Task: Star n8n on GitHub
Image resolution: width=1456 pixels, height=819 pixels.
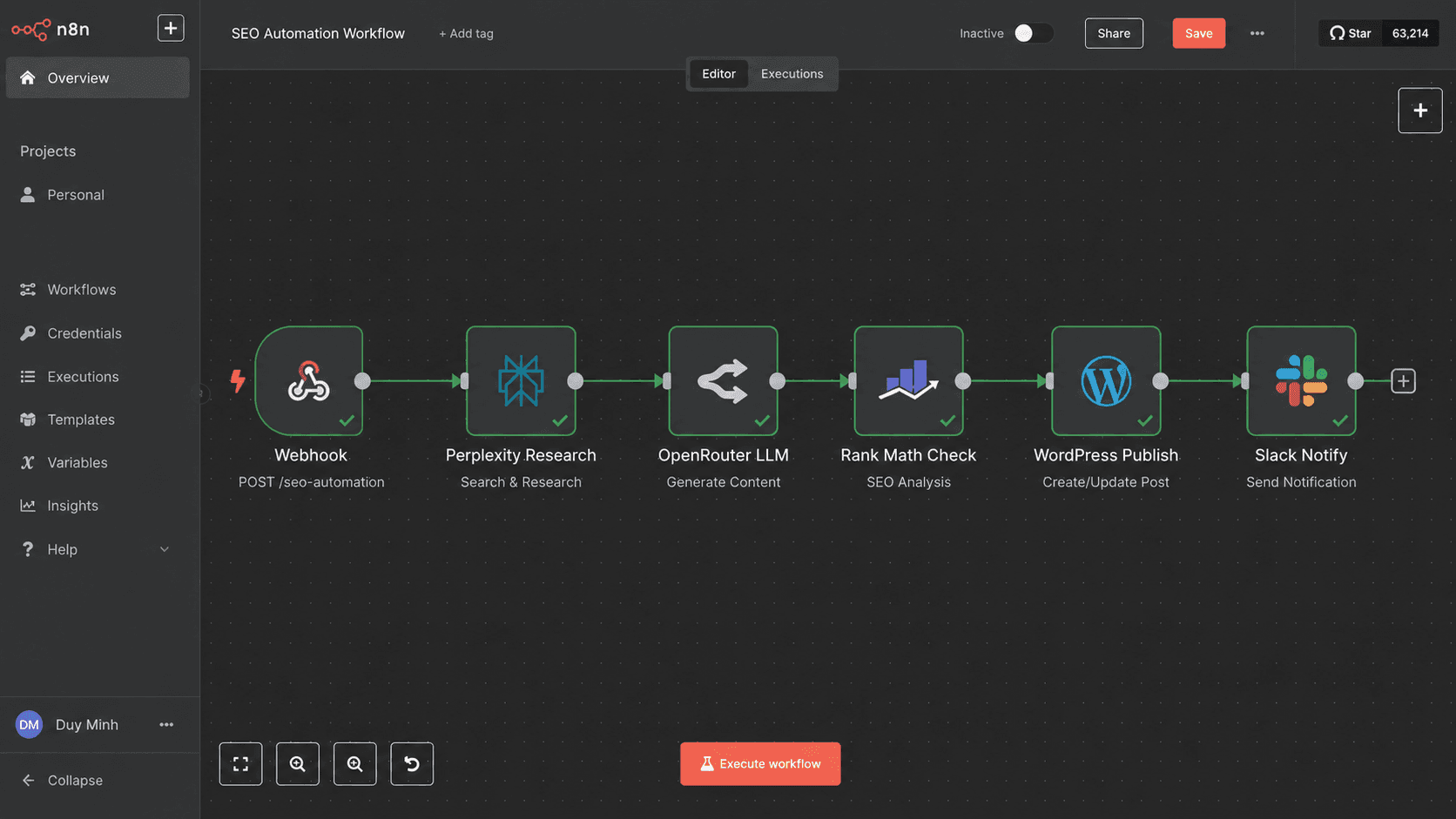Action: 1351,33
